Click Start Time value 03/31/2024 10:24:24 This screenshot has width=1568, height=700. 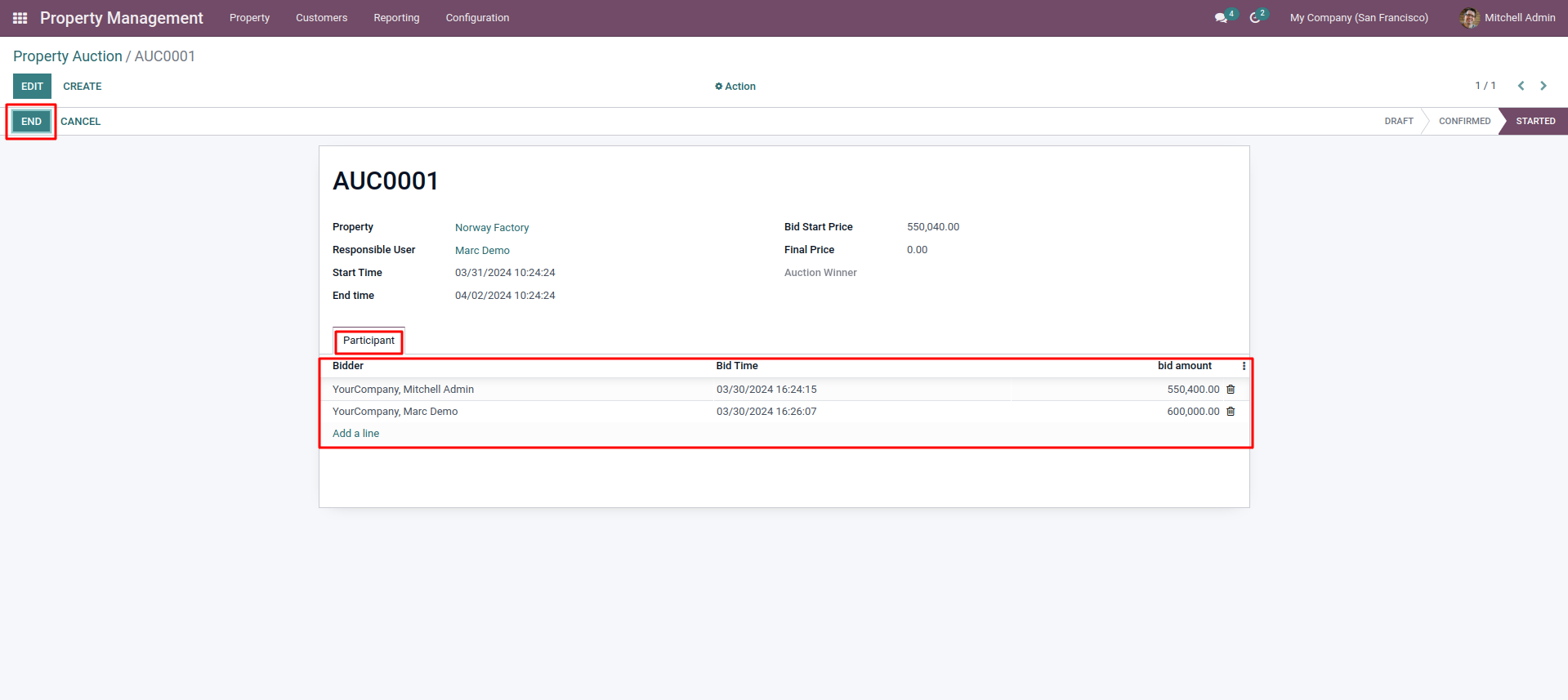pyautogui.click(x=505, y=273)
